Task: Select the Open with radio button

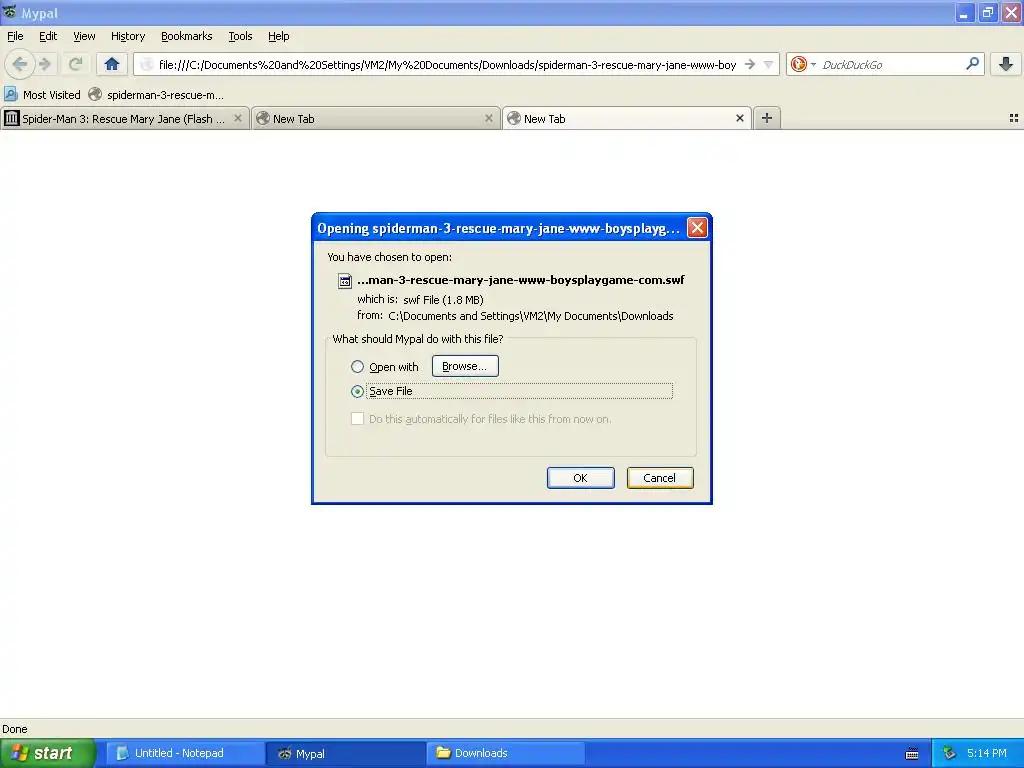Action: 357,366
